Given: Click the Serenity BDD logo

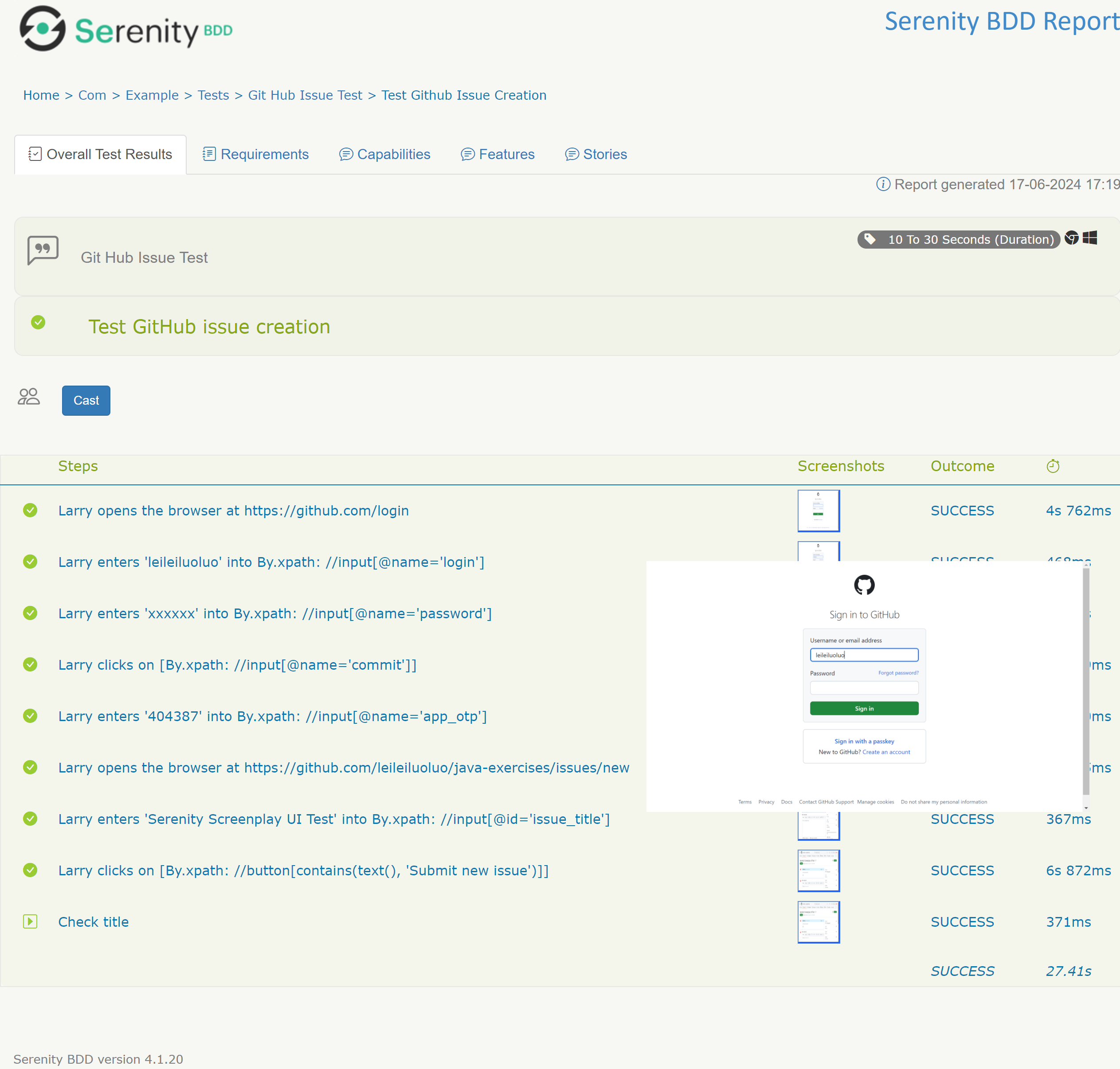Looking at the screenshot, I should pyautogui.click(x=126, y=29).
